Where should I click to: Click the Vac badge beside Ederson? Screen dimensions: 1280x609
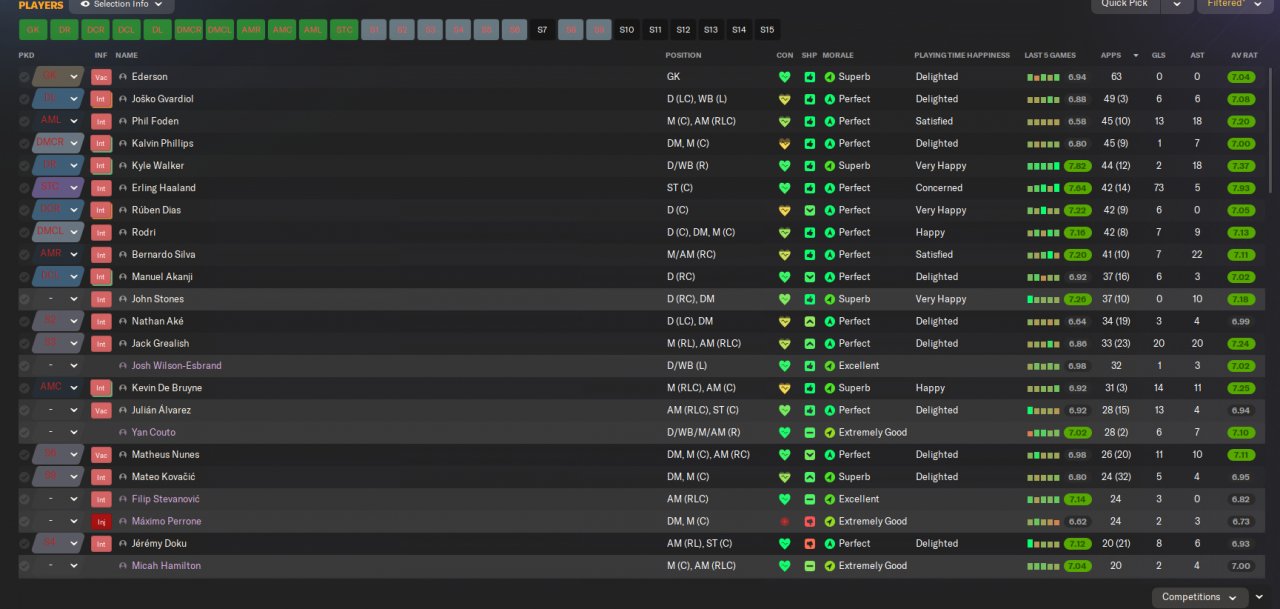point(100,77)
